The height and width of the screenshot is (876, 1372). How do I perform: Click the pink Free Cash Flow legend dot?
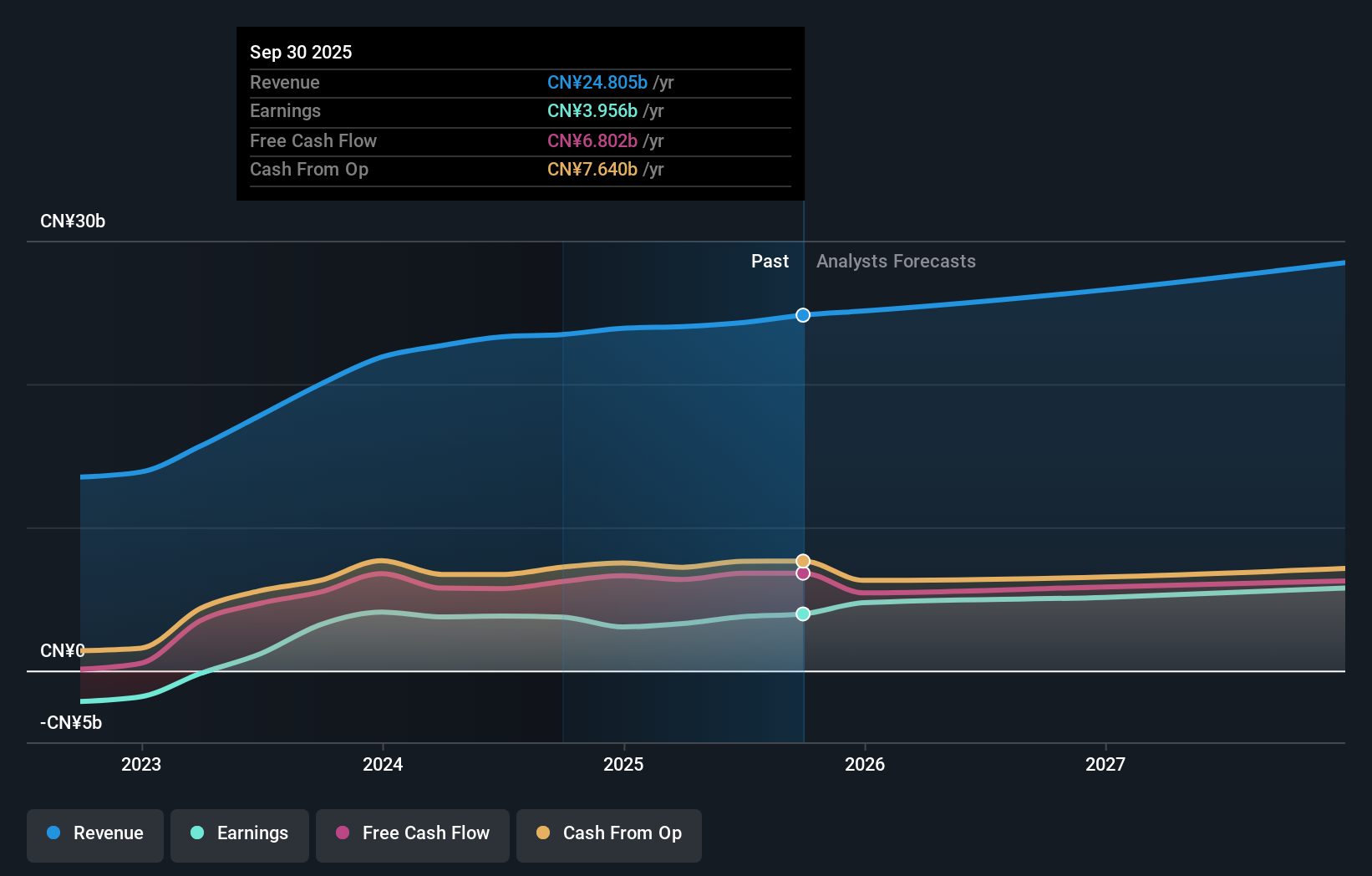(x=342, y=833)
